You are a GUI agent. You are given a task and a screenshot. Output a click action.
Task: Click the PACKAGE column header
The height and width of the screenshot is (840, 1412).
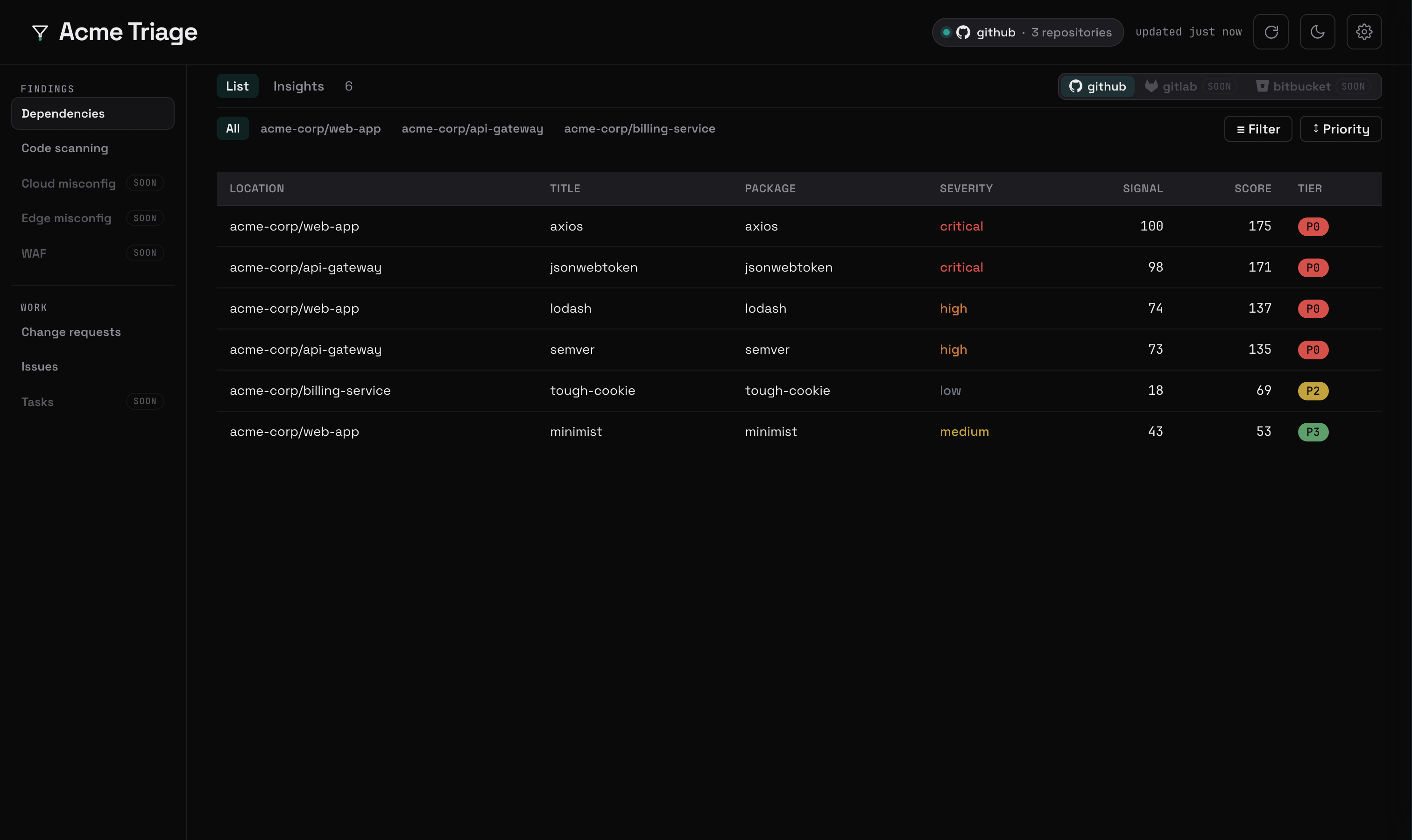(x=770, y=189)
